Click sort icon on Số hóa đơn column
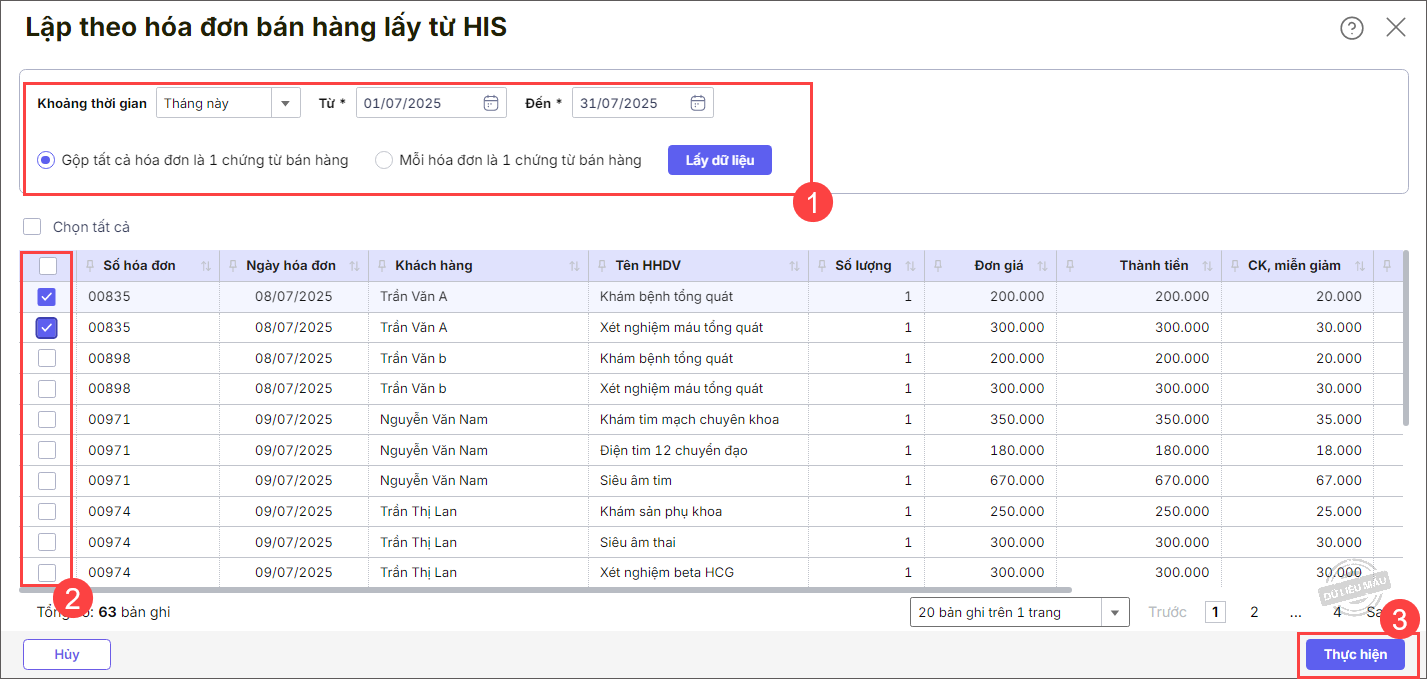 click(x=206, y=266)
